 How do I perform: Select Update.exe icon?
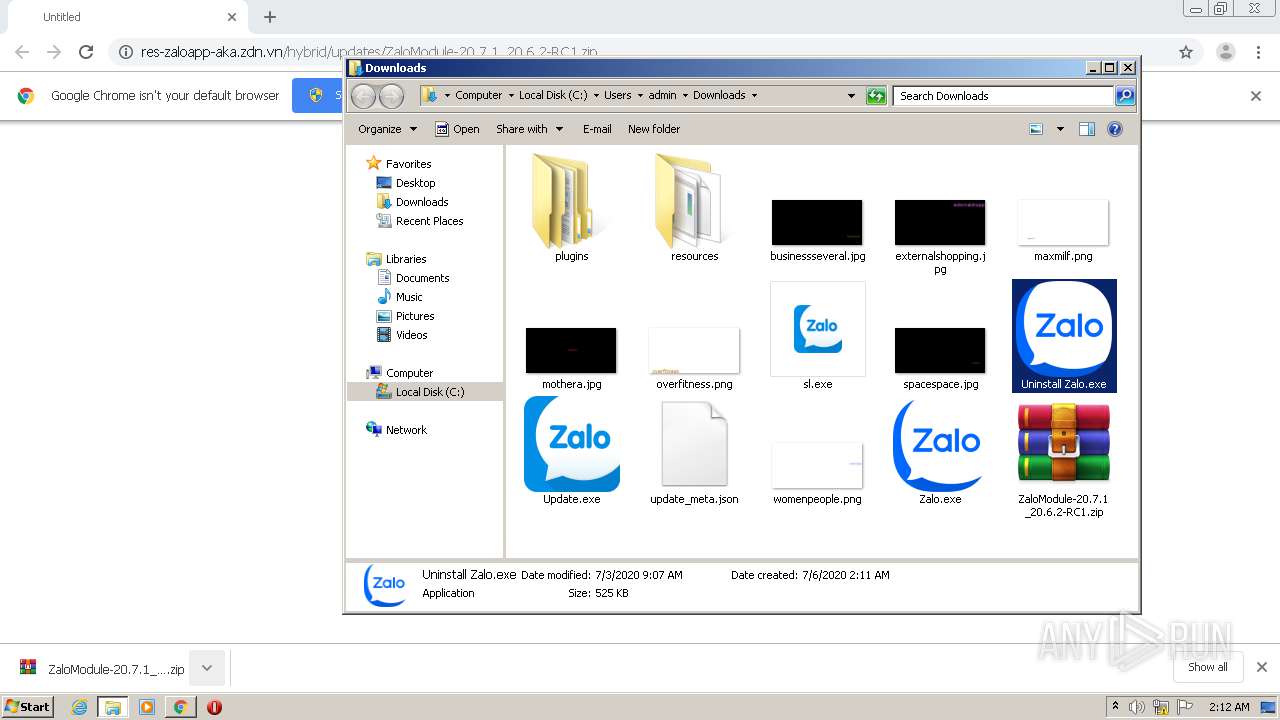click(x=571, y=444)
